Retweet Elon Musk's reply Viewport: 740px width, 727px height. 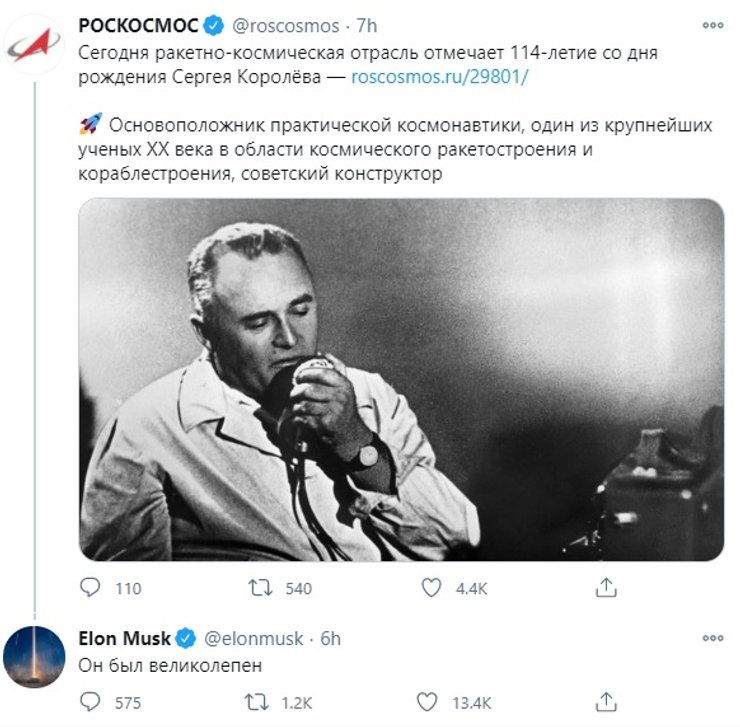coord(260,701)
